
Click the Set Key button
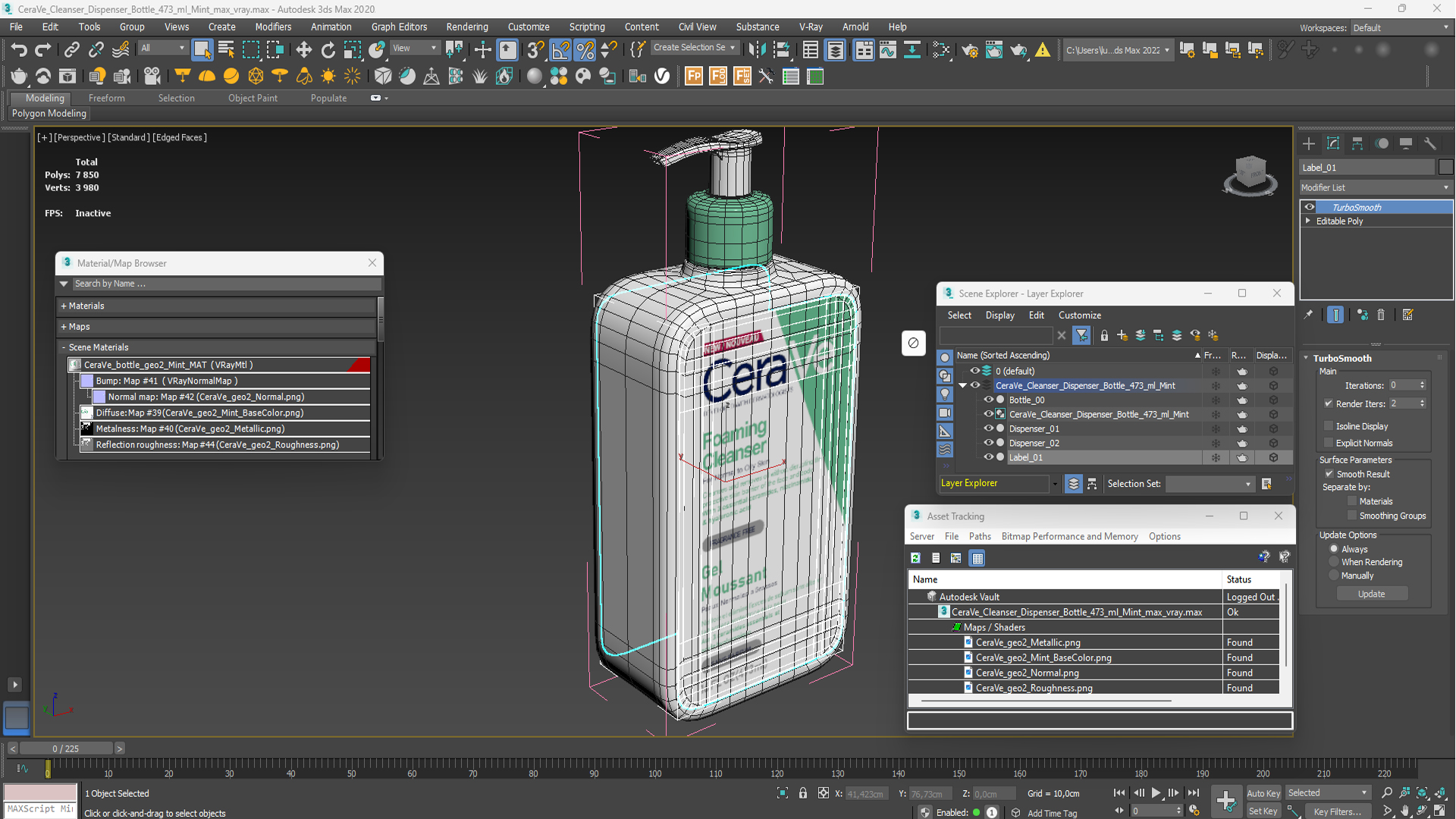[1263, 811]
